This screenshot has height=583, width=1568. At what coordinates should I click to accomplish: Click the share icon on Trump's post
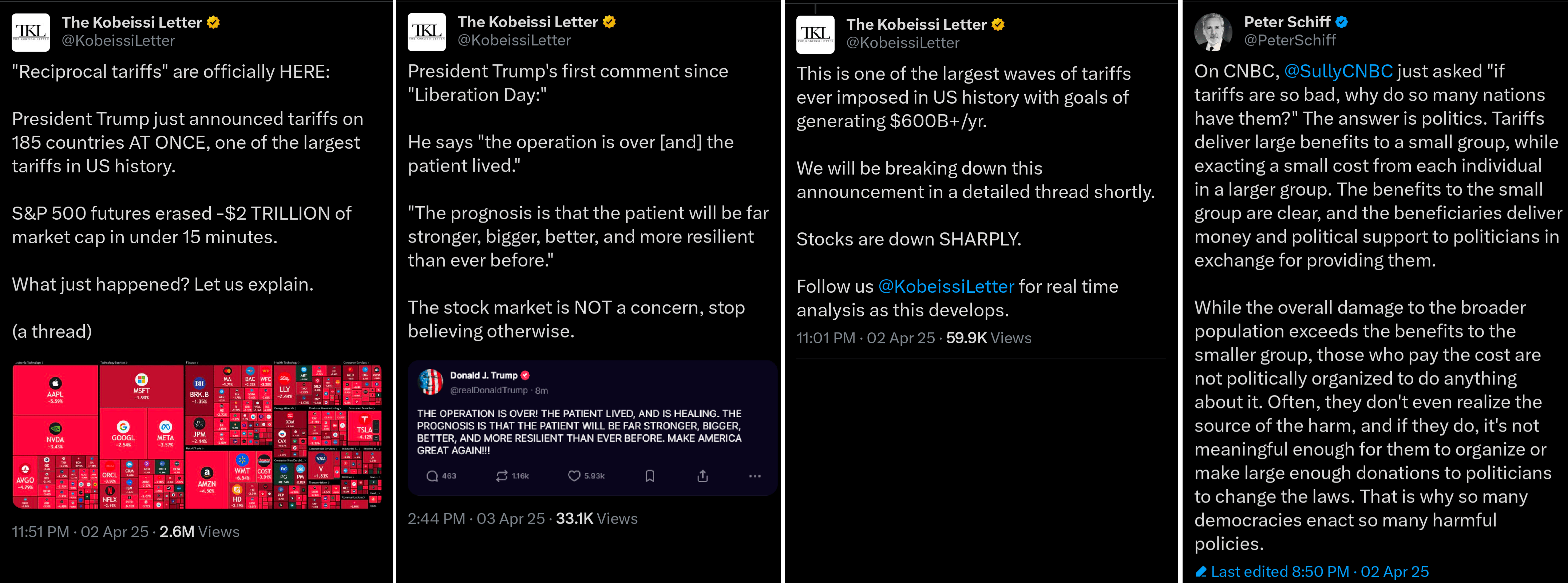(x=702, y=476)
